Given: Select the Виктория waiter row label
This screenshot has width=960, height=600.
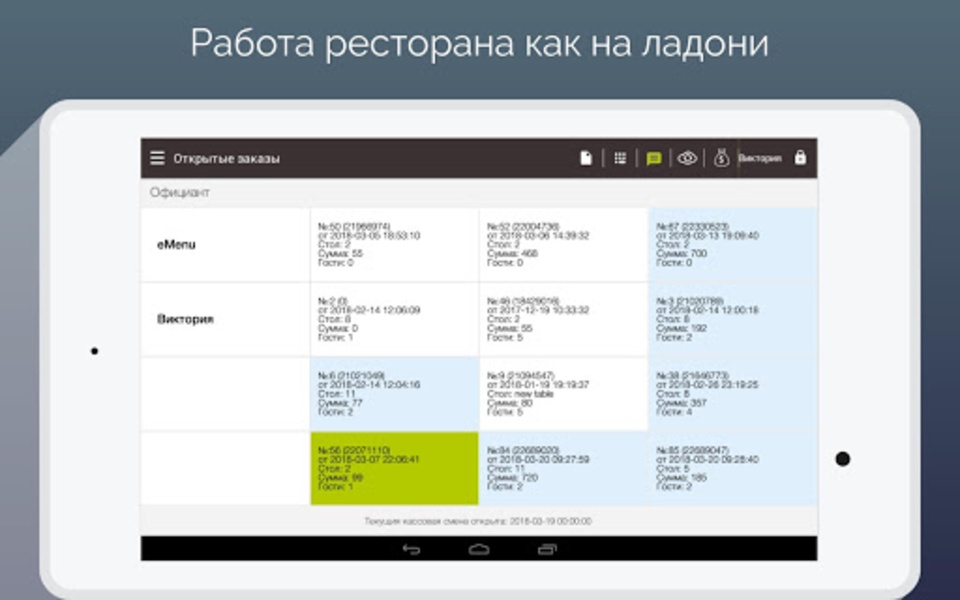Looking at the screenshot, I should point(186,319).
